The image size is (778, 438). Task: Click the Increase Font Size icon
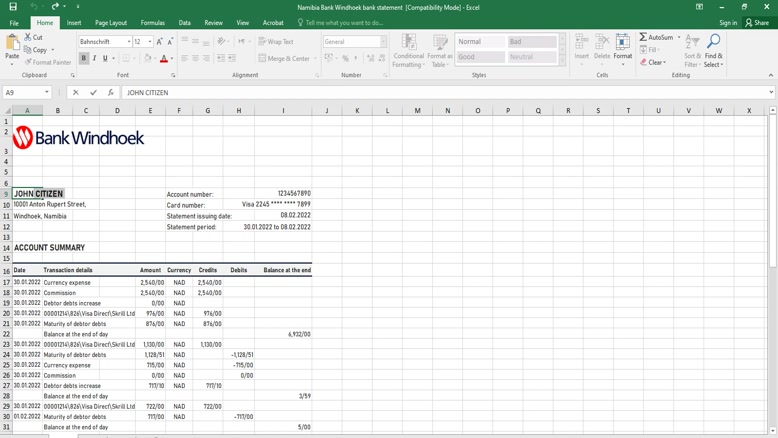pyautogui.click(x=159, y=42)
